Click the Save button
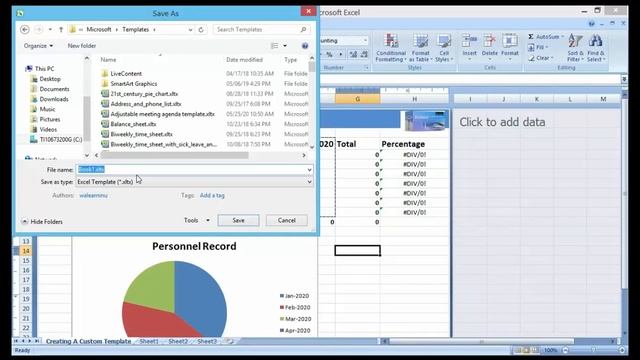Screen dimensions: 640x360 [x=238, y=220]
